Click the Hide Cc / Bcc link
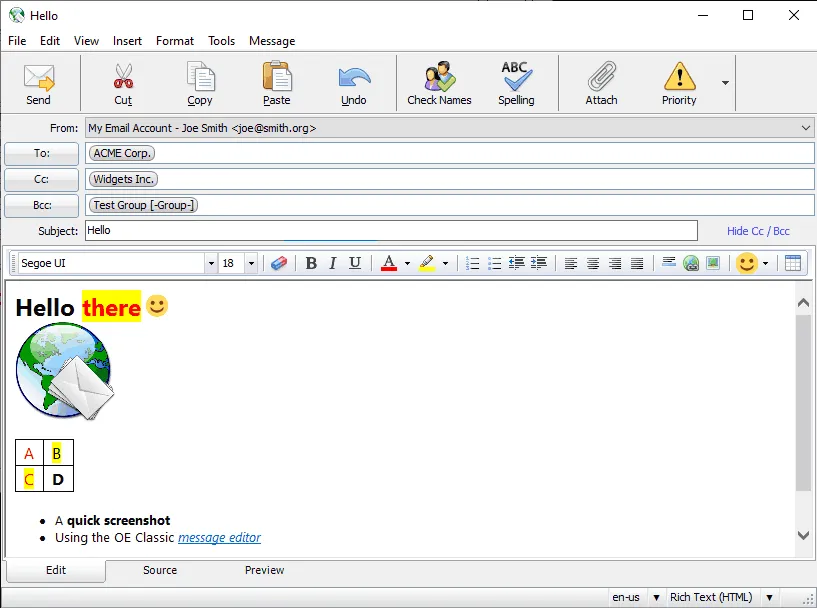 tap(759, 230)
